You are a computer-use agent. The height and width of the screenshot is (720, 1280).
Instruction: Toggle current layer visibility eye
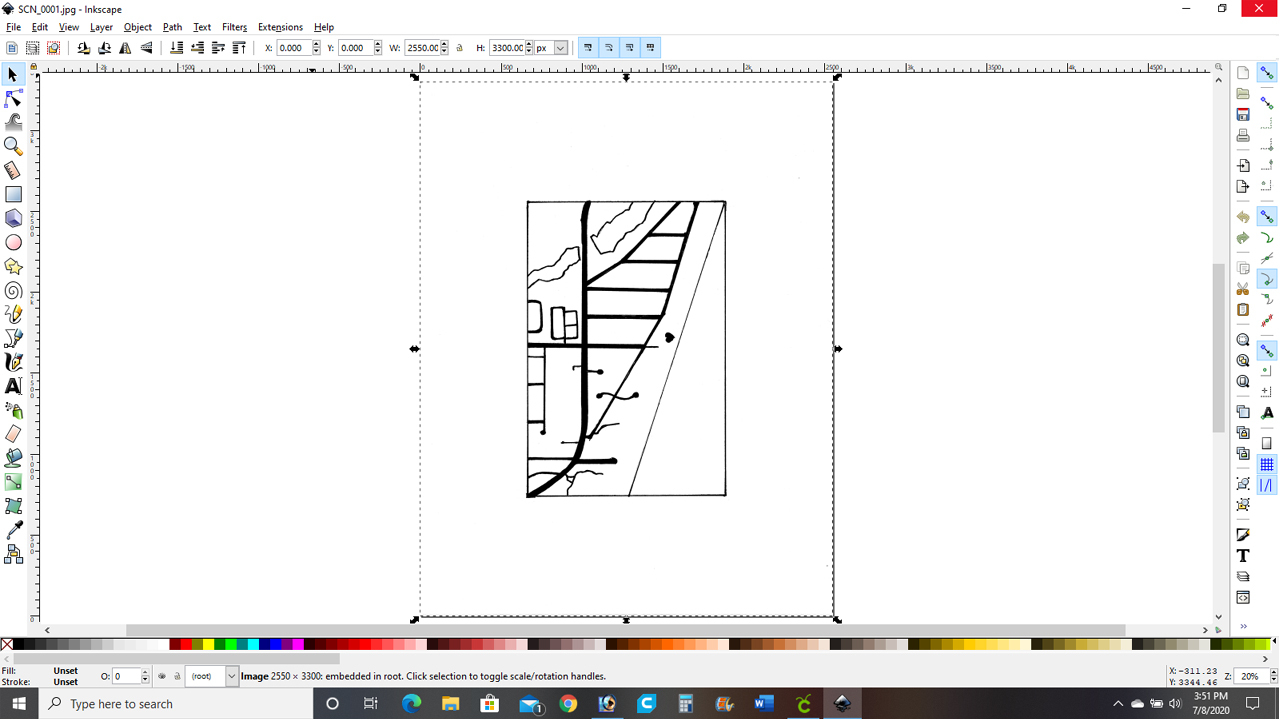coord(162,676)
